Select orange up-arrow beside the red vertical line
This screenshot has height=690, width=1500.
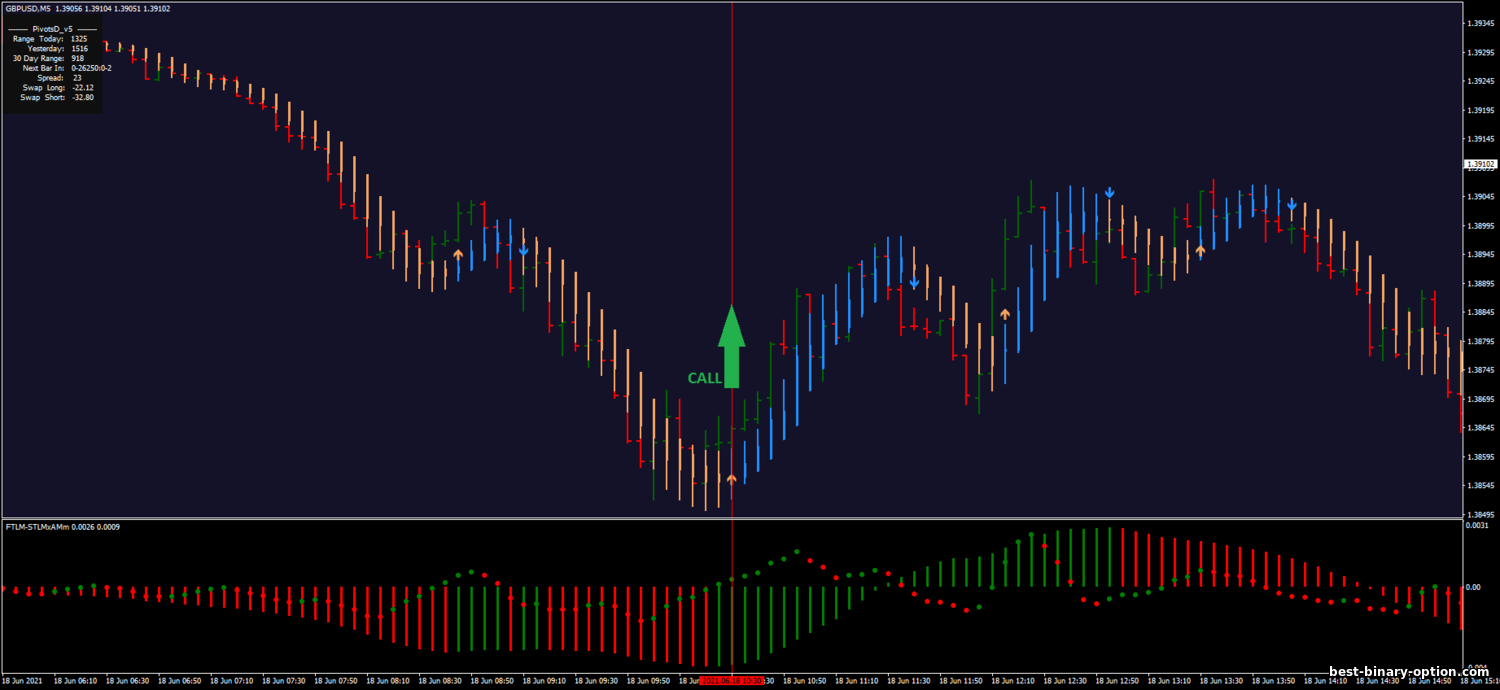731,479
